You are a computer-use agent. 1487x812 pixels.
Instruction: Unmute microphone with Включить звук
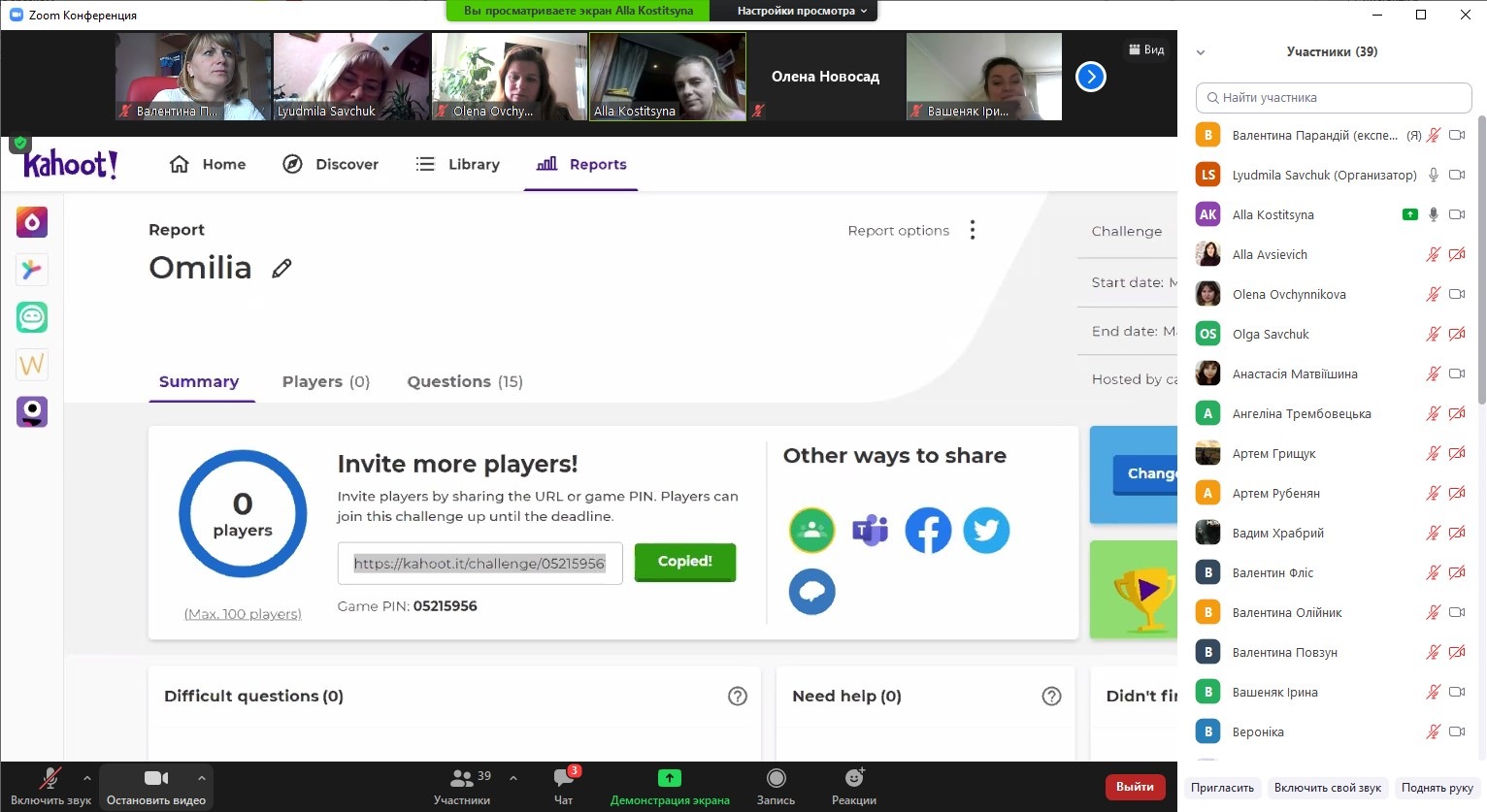(50, 785)
